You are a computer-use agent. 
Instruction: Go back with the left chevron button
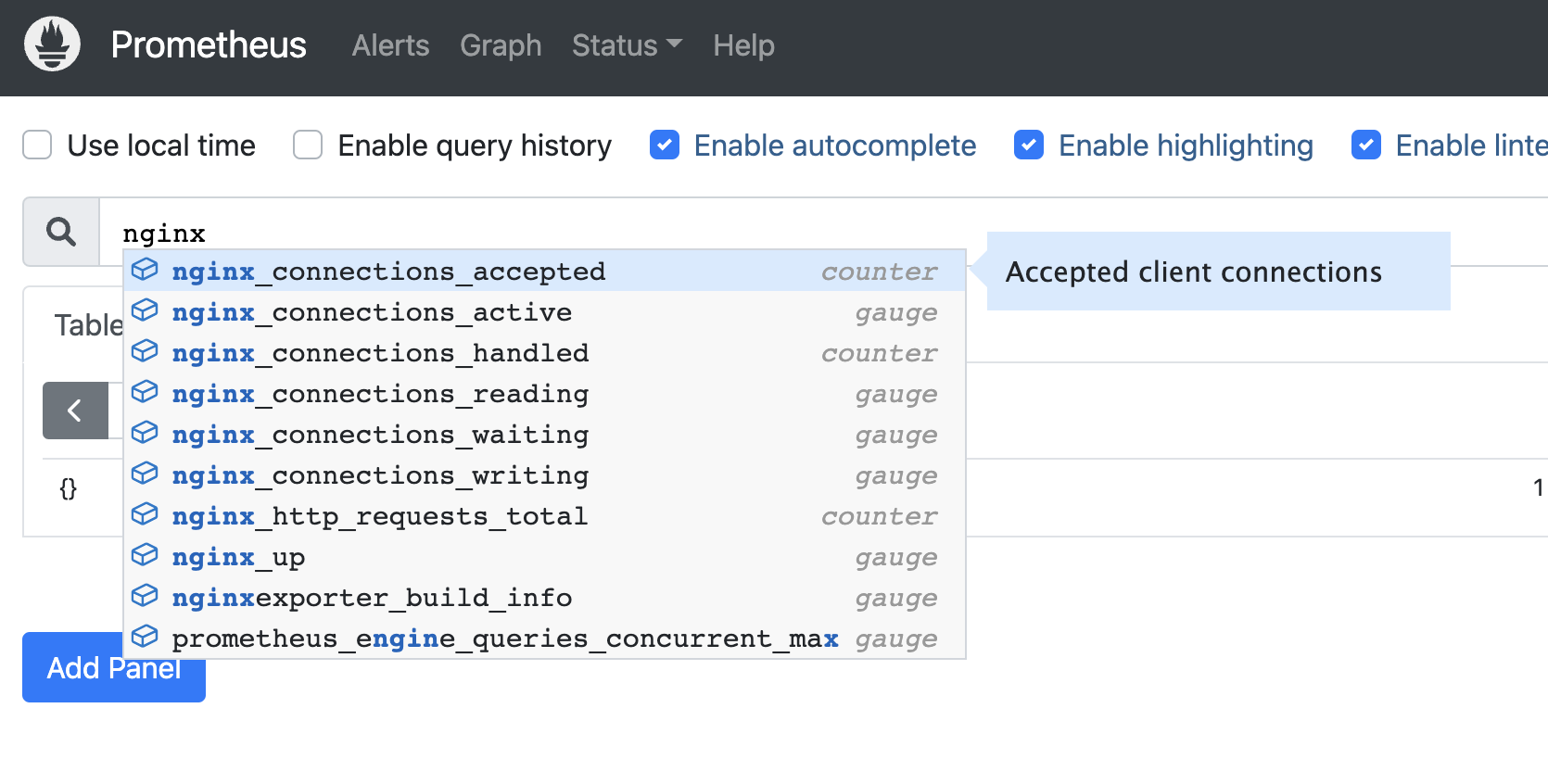coord(75,411)
